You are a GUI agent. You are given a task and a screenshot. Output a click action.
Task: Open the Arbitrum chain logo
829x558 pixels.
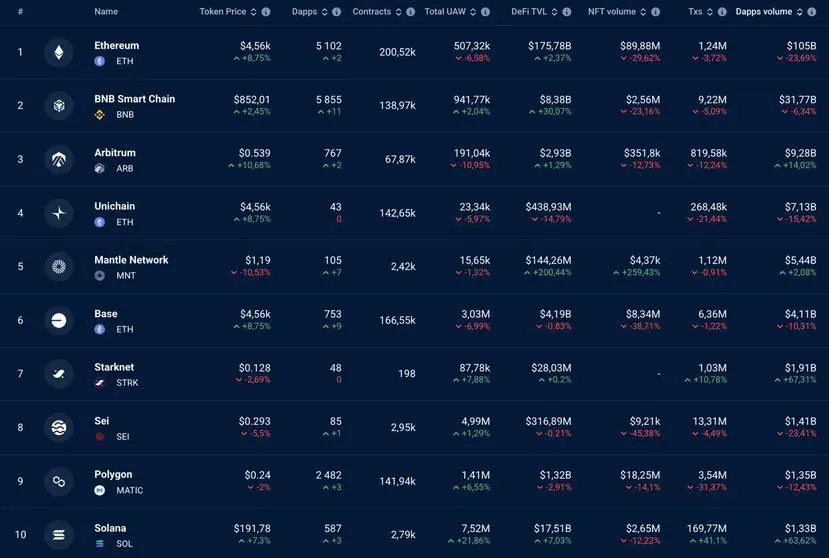(x=59, y=159)
